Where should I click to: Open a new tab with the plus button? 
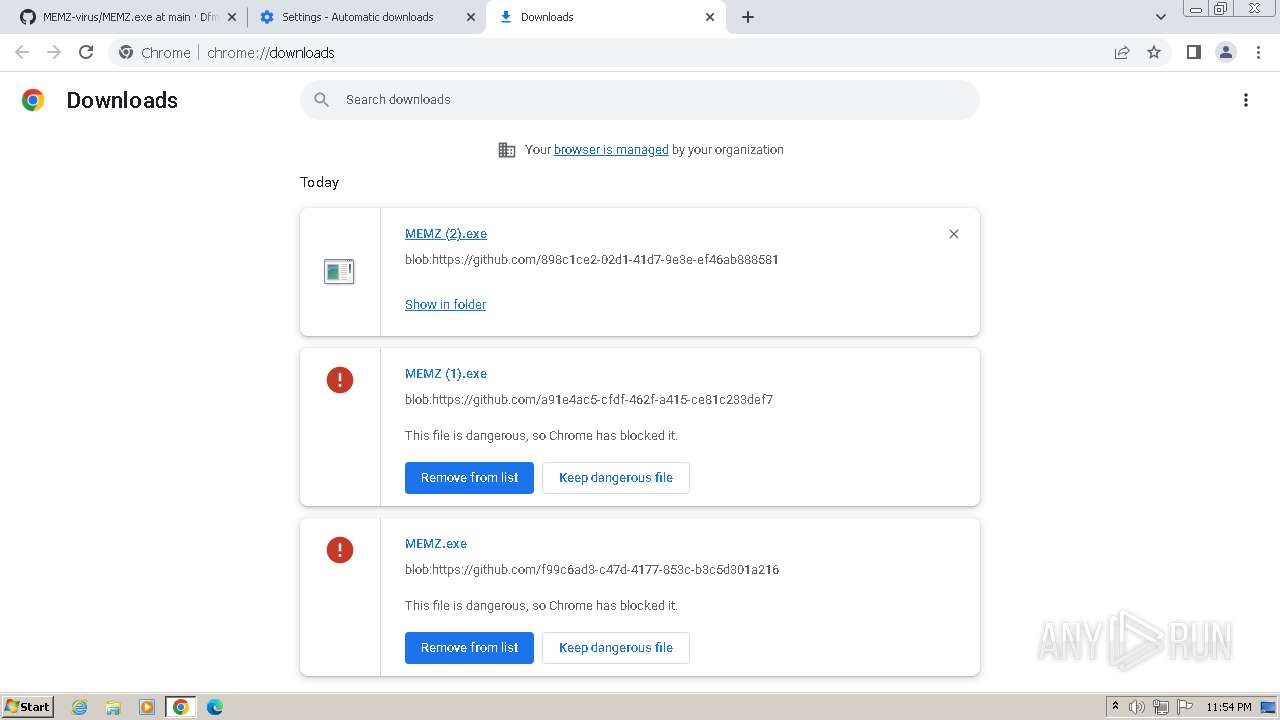(x=748, y=17)
